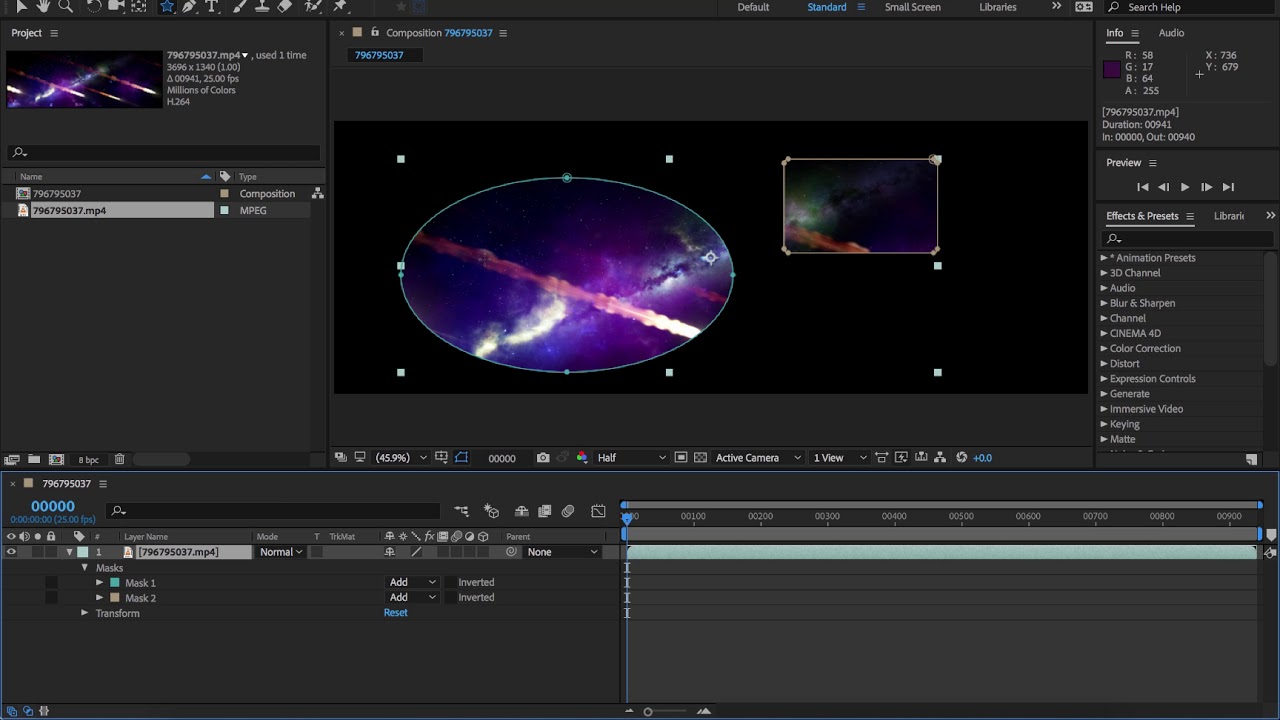Open the Graph Editor from timeline
Viewport: 1280px width, 720px height.
(598, 511)
